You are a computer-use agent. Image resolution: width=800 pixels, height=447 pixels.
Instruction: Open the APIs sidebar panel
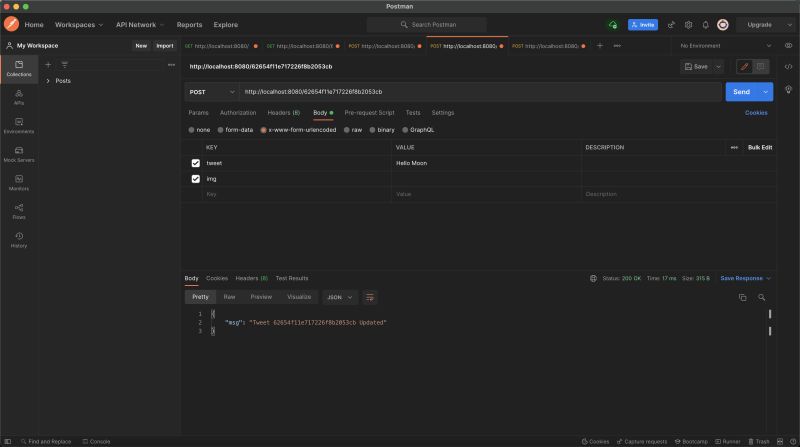[x=19, y=97]
